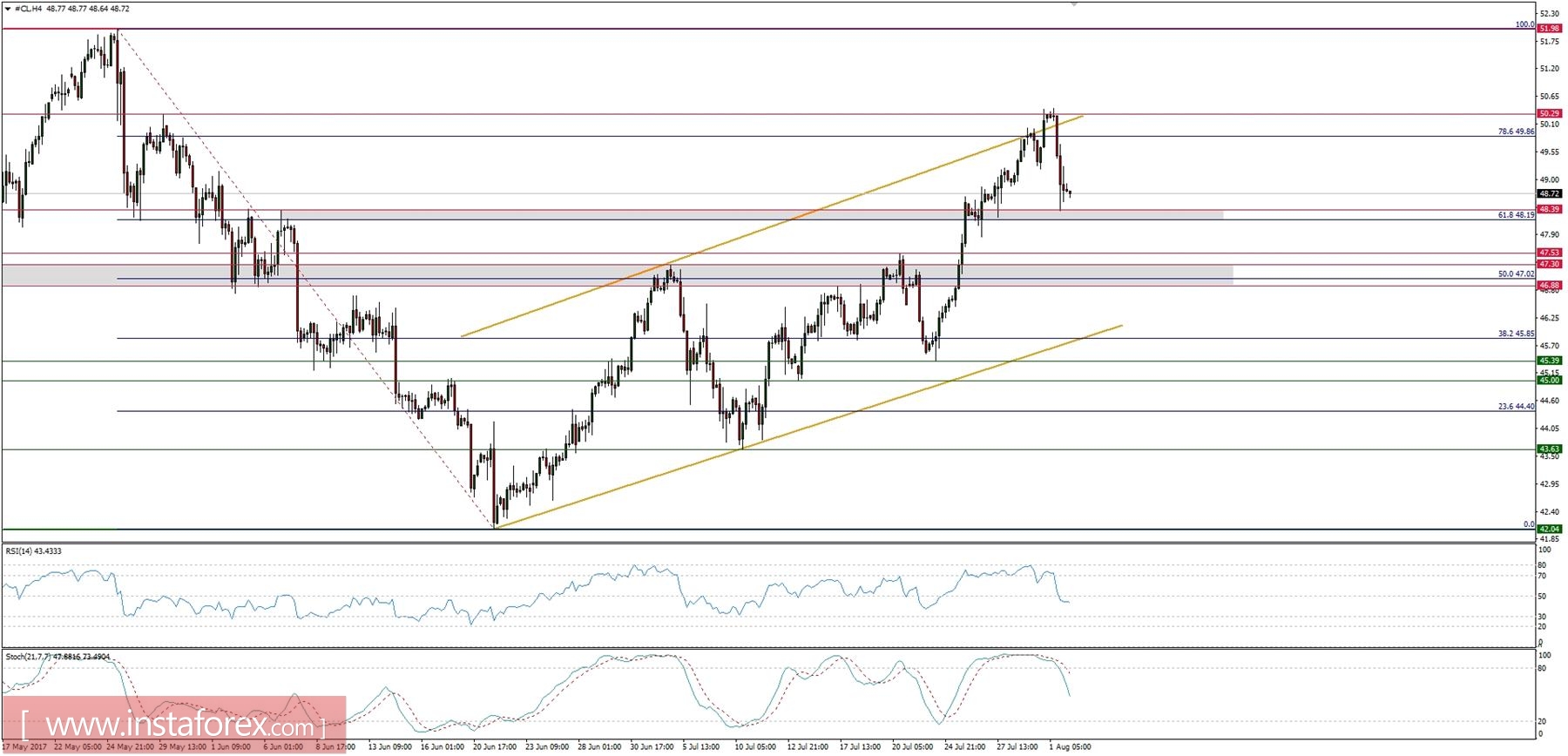
Task: Click the '24 Jul 21:00' time label
Action: coord(965,746)
